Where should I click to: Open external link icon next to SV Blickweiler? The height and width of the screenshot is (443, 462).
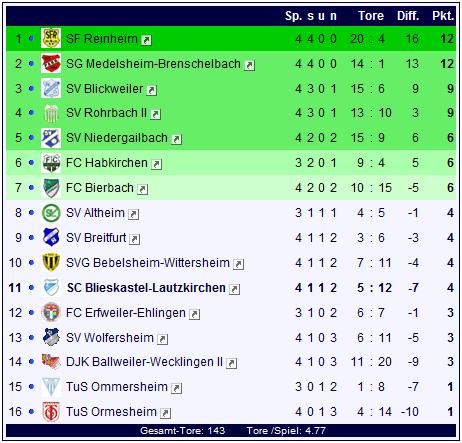152,90
